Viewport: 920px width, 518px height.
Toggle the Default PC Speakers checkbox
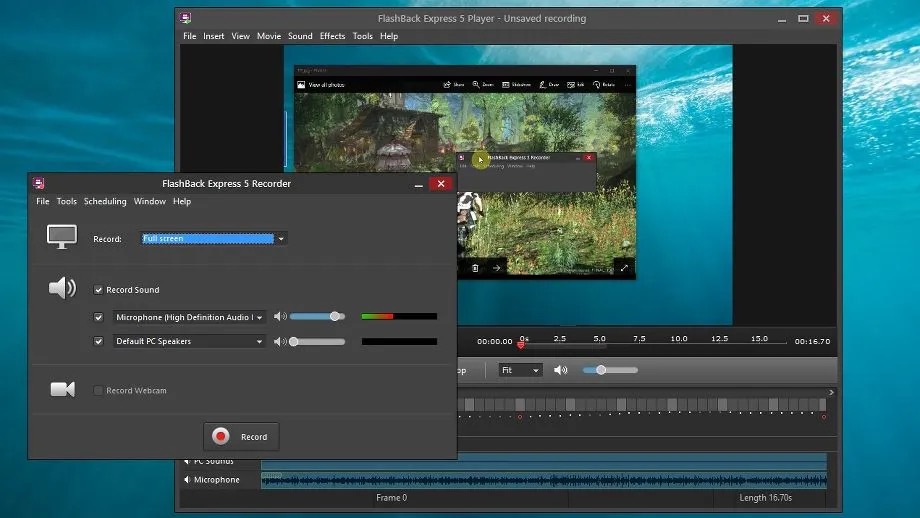(x=98, y=341)
